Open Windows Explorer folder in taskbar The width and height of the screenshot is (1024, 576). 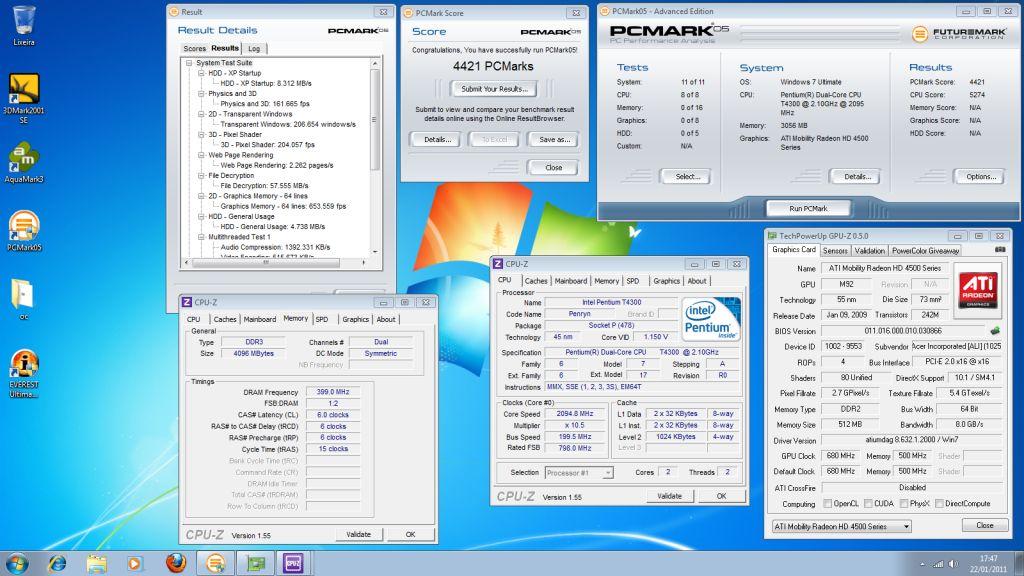(x=97, y=562)
